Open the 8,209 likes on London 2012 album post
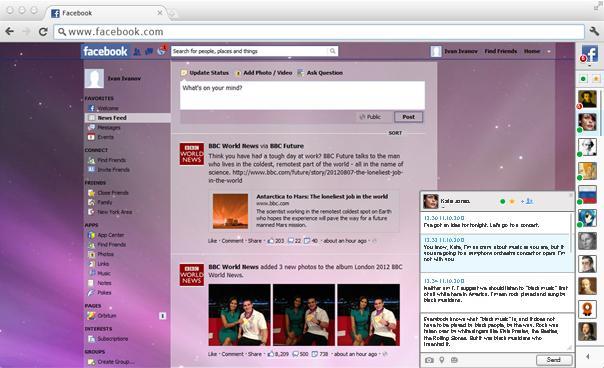 pos(278,354)
